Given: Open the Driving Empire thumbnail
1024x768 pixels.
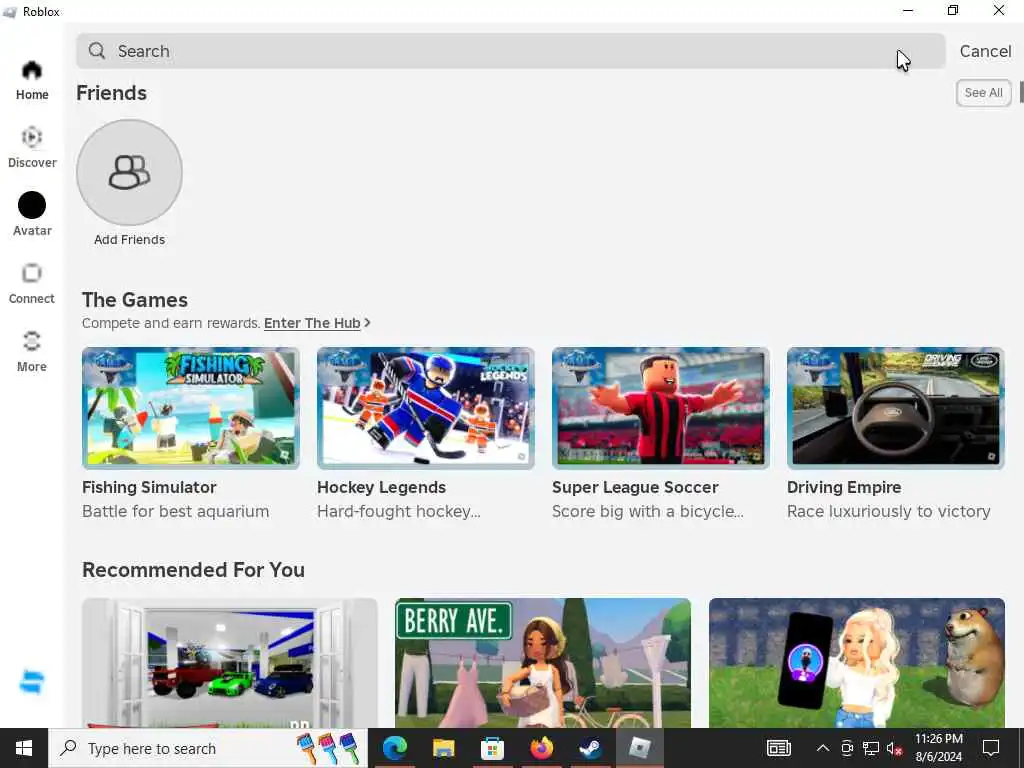Looking at the screenshot, I should tap(896, 408).
